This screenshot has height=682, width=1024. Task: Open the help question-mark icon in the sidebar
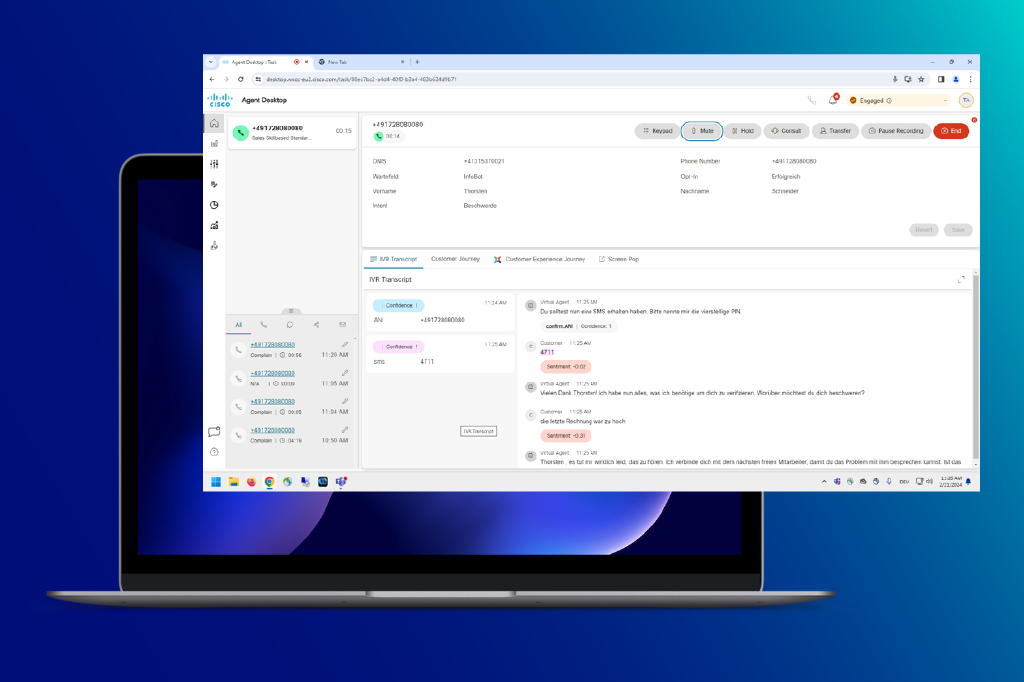214,452
